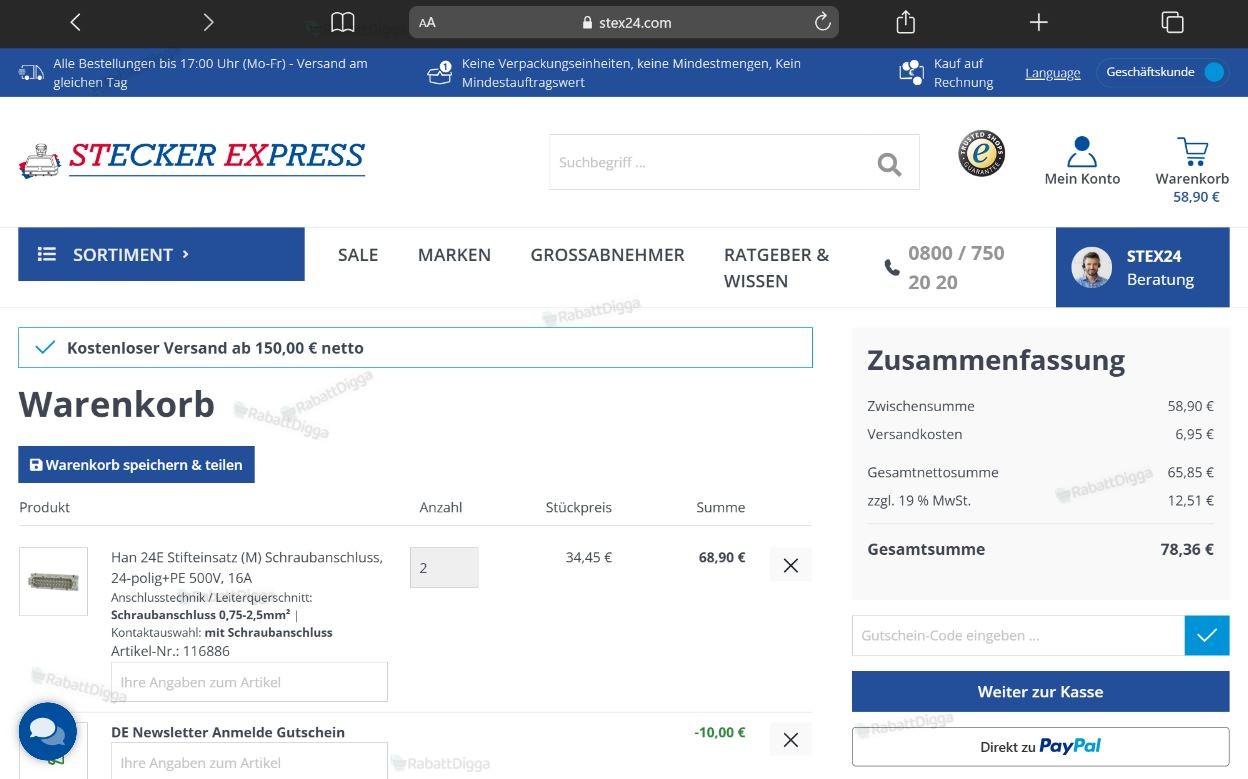Open the Han 24E Stifteinsatz product title
This screenshot has height=779, width=1248.
247,567
